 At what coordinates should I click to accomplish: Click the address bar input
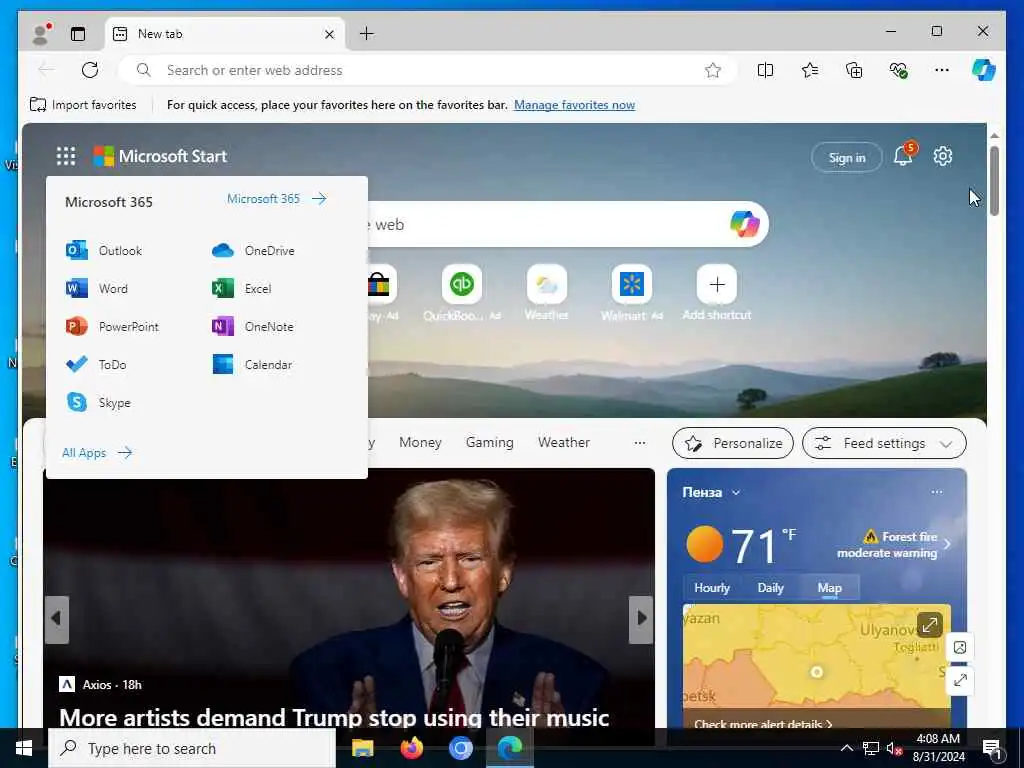[x=428, y=70]
